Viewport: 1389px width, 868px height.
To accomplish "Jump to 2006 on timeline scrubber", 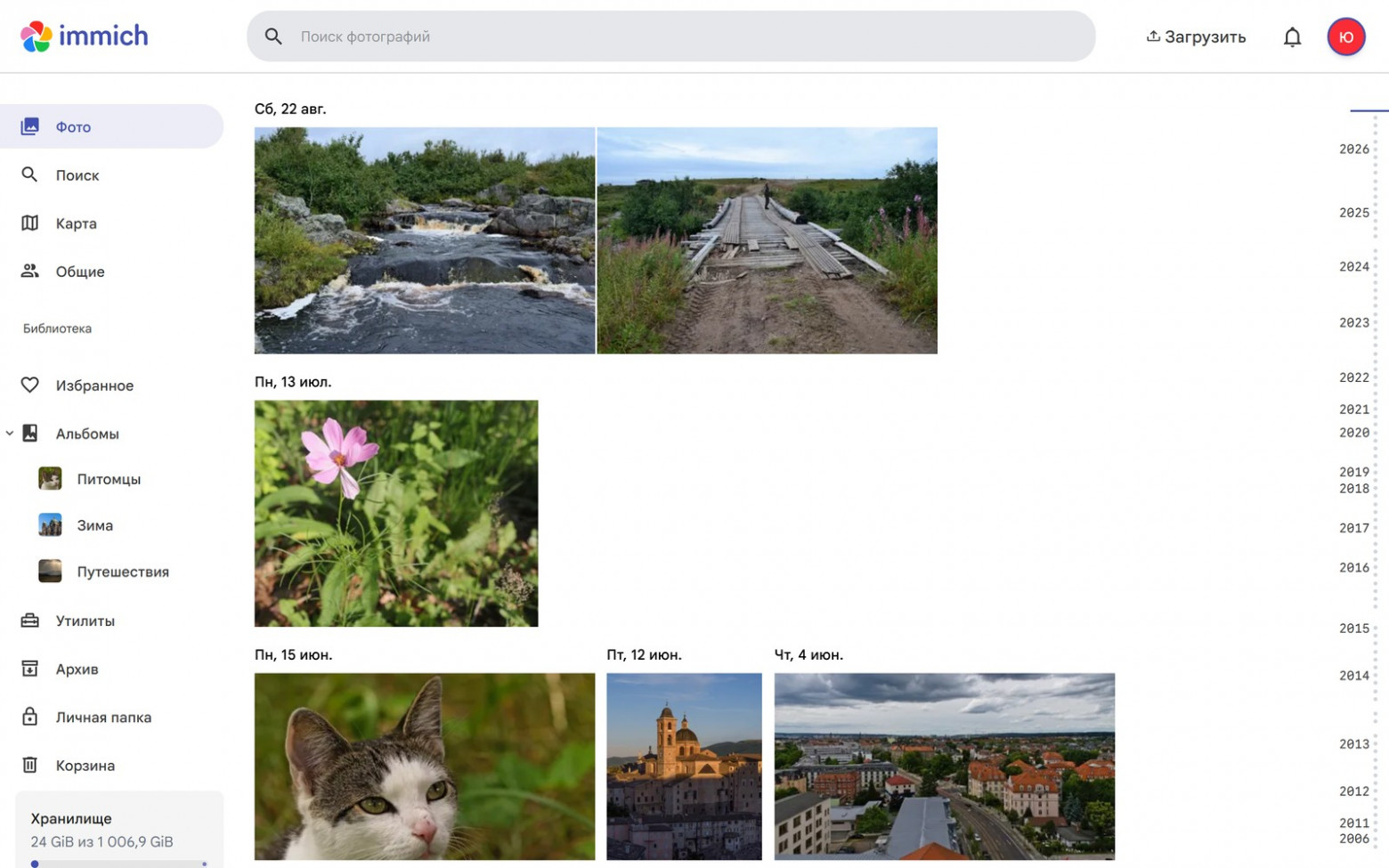I will tap(1354, 839).
